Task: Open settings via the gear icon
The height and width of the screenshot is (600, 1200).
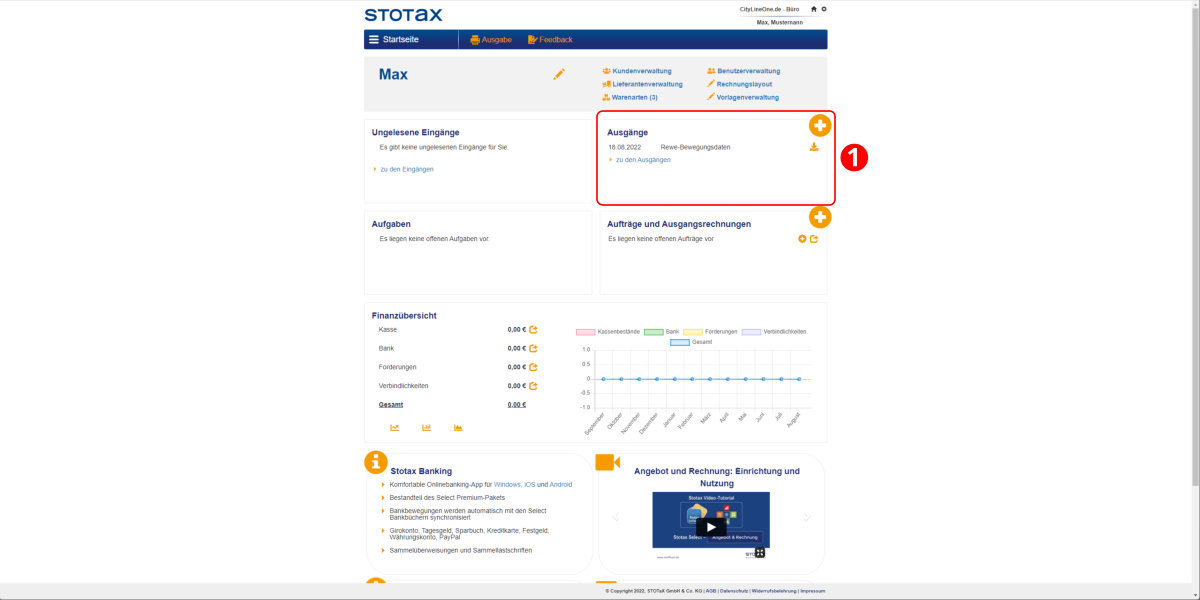Action: 824,9
